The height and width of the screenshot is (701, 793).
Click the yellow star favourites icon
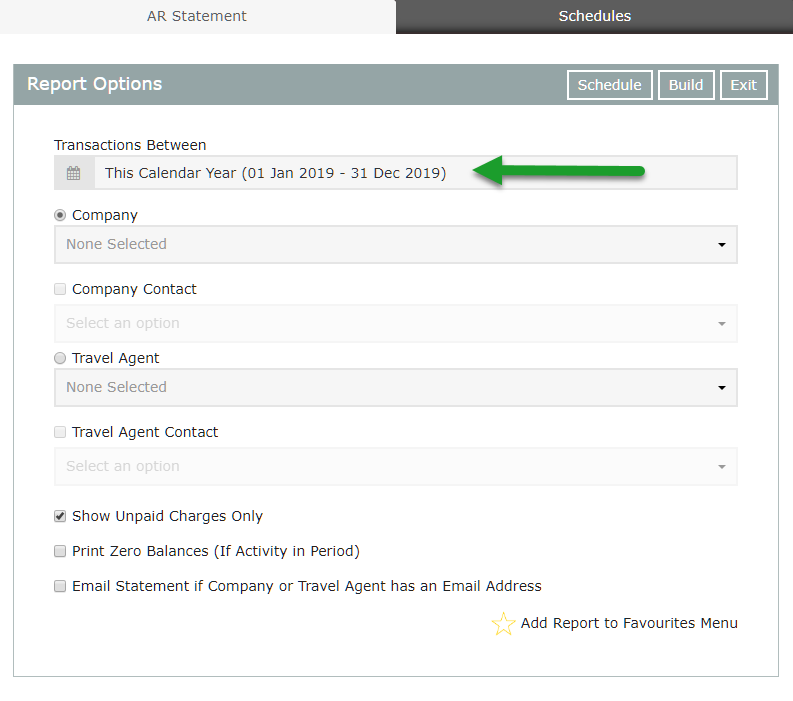503,623
